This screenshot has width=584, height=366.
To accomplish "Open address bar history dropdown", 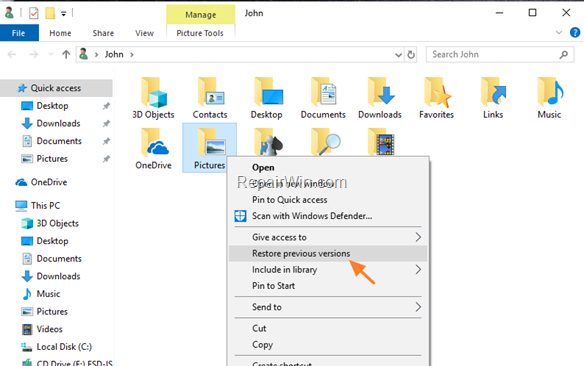I will 398,55.
